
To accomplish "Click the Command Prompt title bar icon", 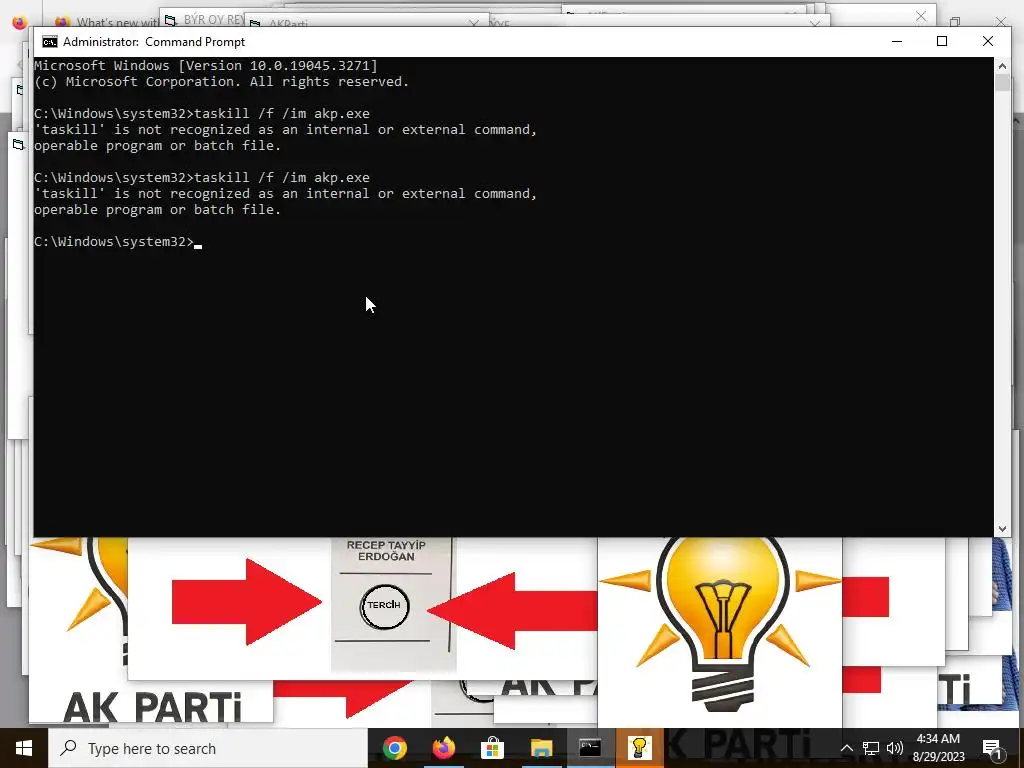I will pos(50,42).
